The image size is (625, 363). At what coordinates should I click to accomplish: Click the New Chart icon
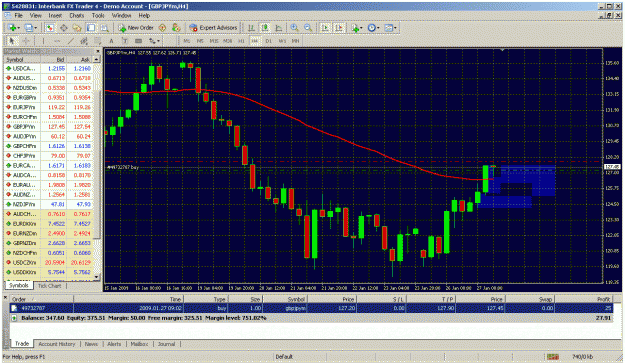pos(12,28)
